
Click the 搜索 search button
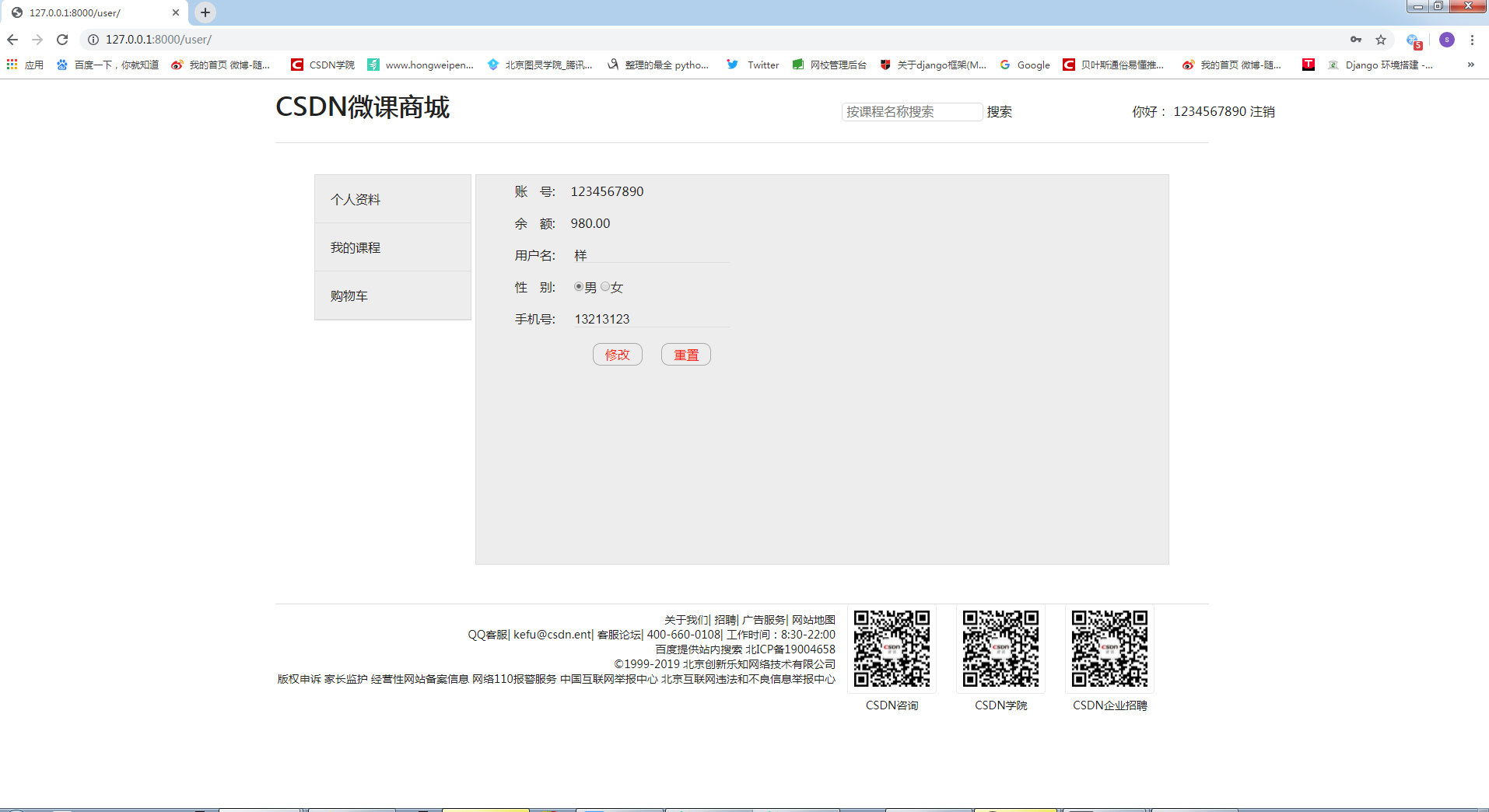click(1000, 112)
